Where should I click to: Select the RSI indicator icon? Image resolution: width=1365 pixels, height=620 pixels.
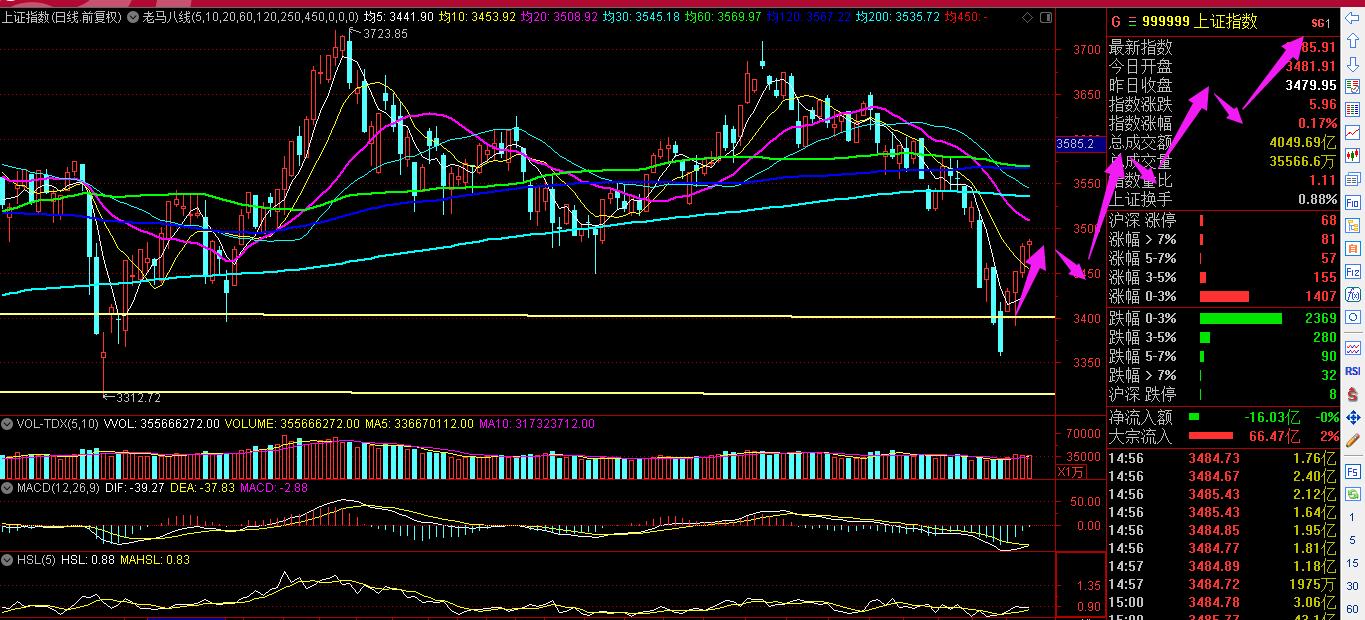(x=1353, y=371)
